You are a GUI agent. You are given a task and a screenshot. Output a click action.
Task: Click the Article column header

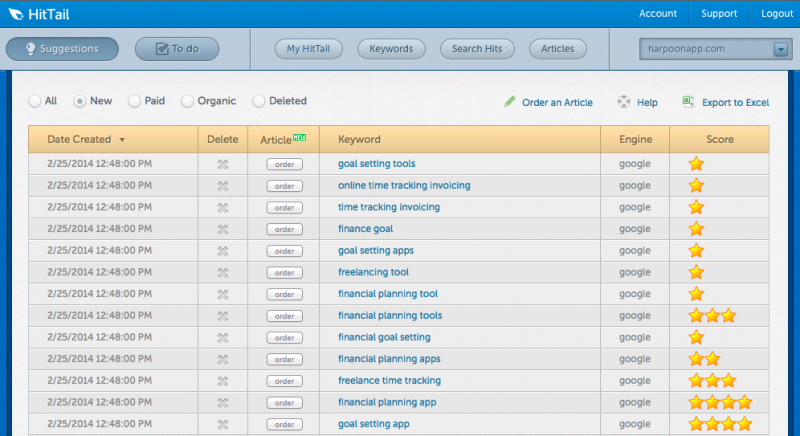284,139
